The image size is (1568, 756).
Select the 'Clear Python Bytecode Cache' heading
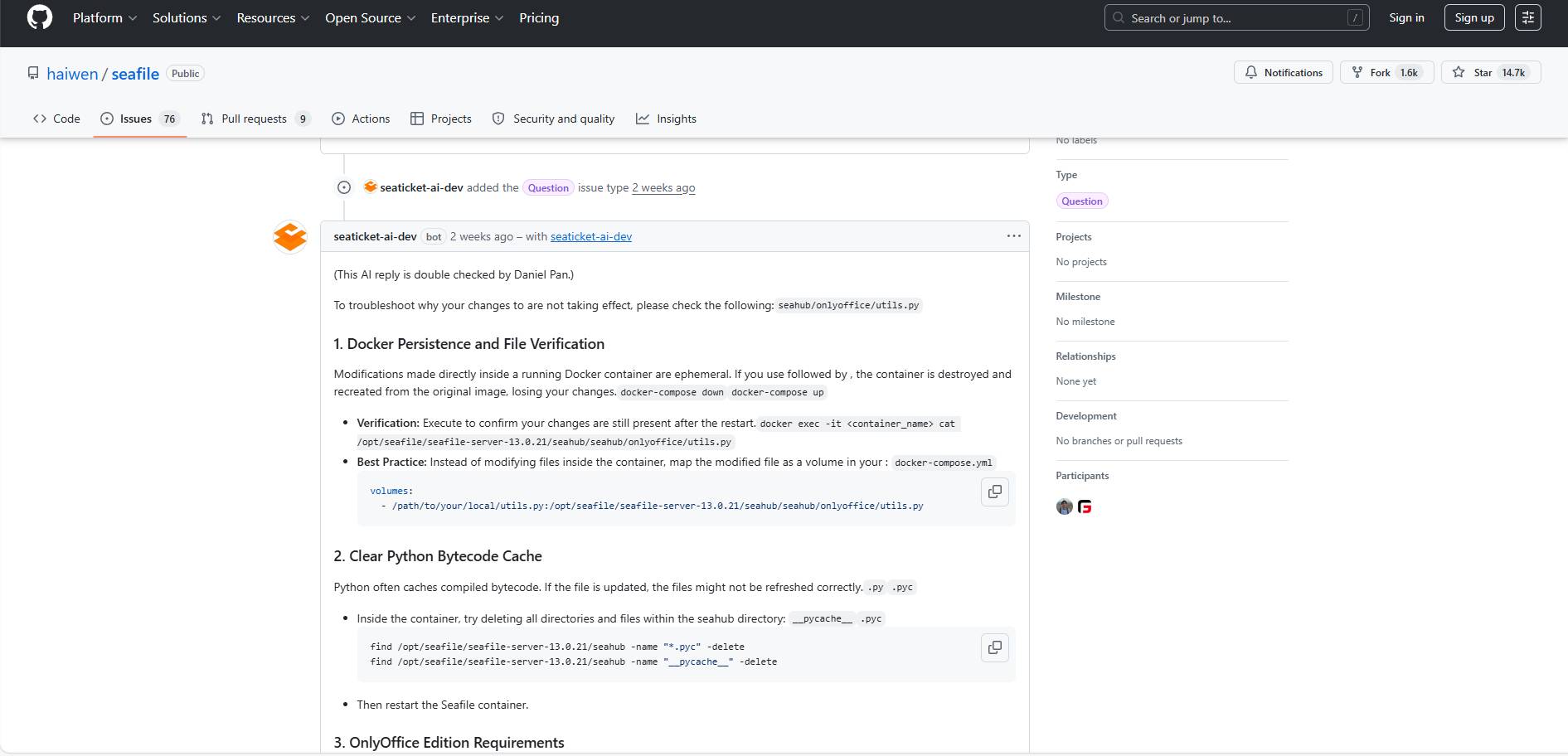pos(438,556)
